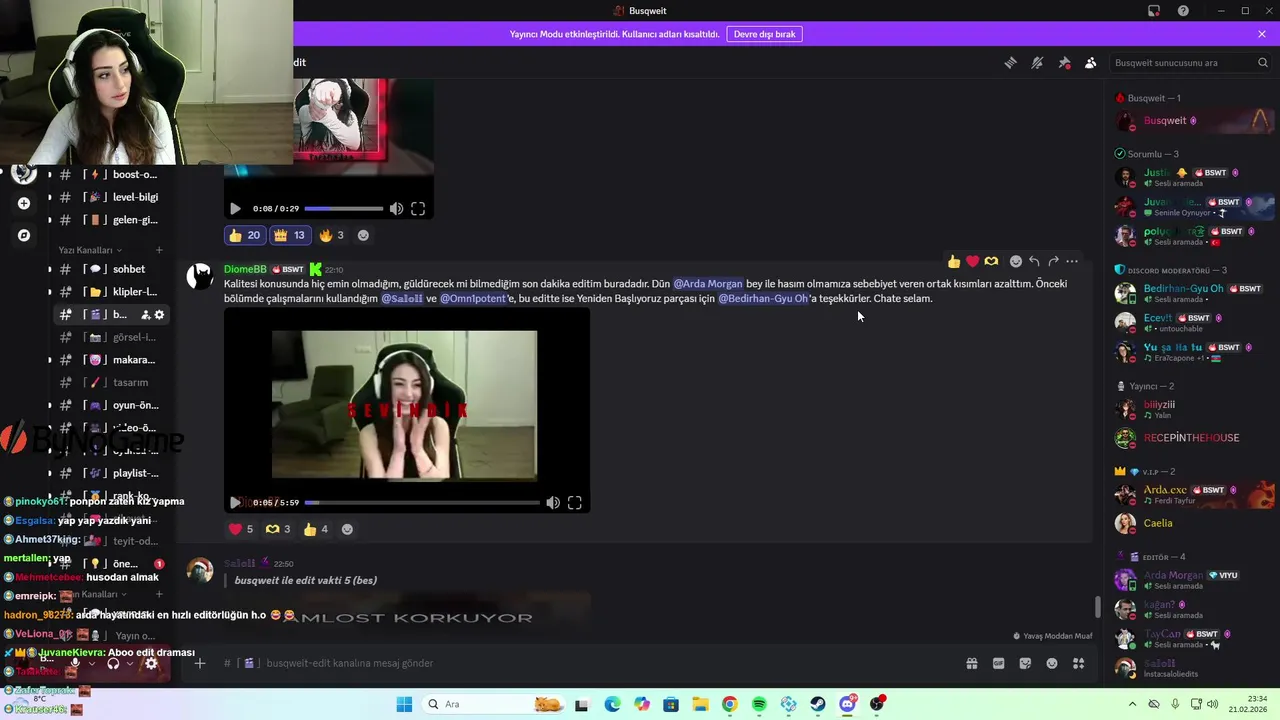Open emoji picker from message hover bar
Screen dimensions: 1280x720
(x=1016, y=261)
